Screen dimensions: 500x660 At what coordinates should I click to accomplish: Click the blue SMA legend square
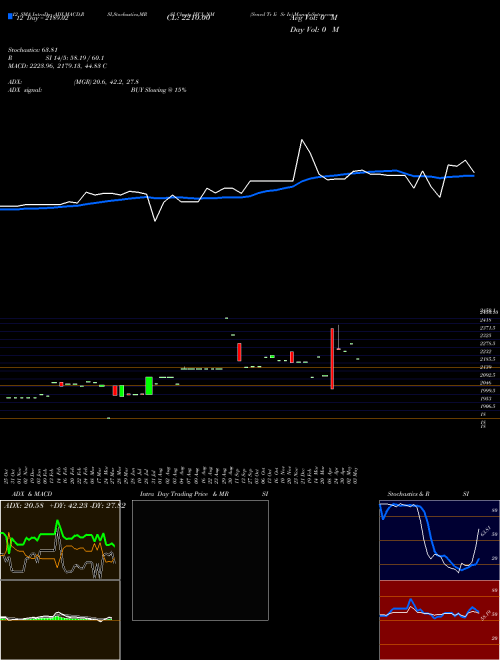point(10,16)
